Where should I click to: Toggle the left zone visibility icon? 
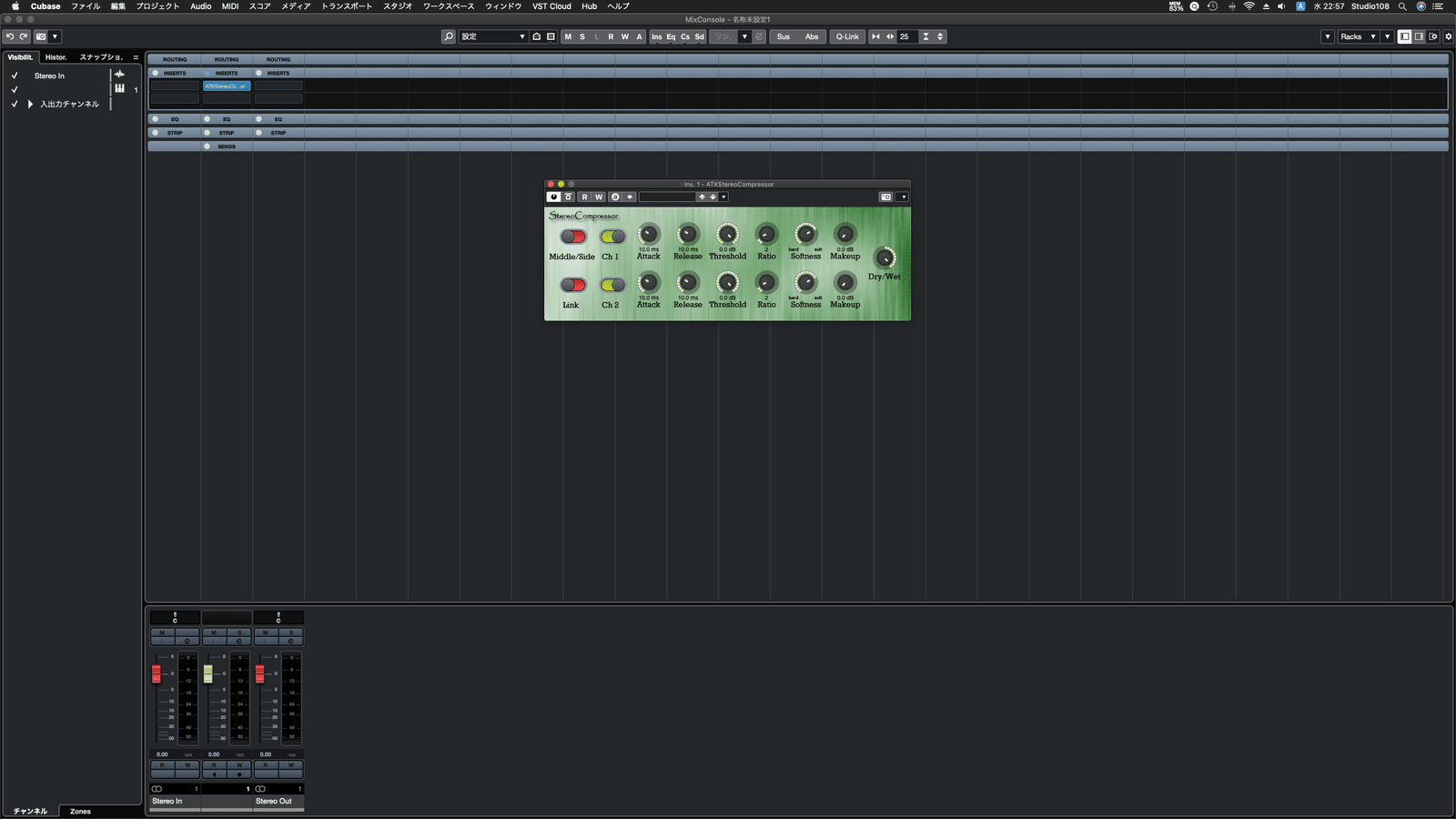[1404, 36]
